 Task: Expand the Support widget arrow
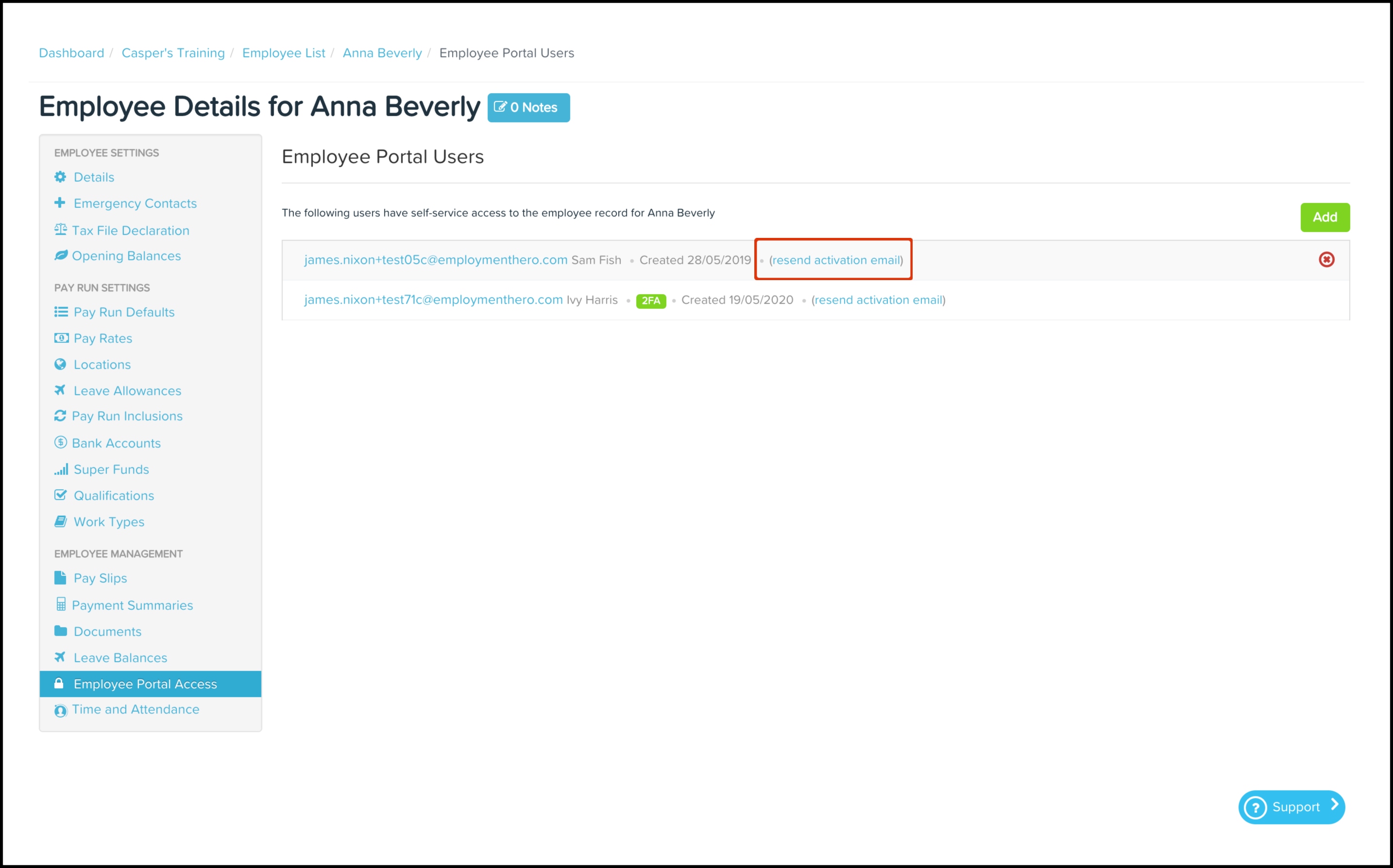[1334, 805]
